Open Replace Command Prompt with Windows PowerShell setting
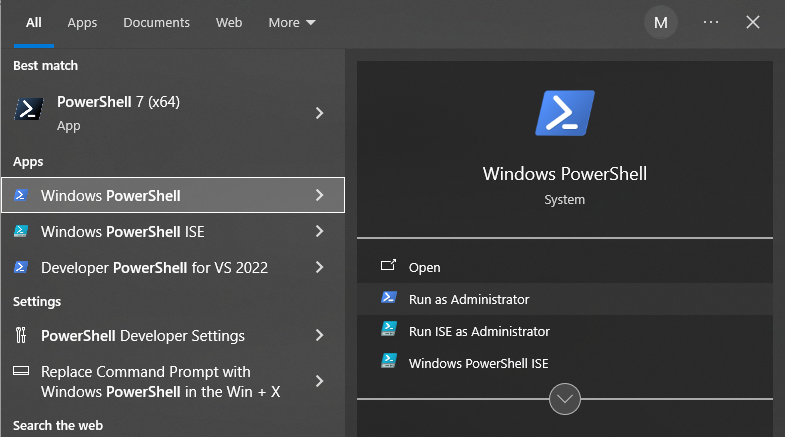Image resolution: width=785 pixels, height=437 pixels. (x=173, y=381)
